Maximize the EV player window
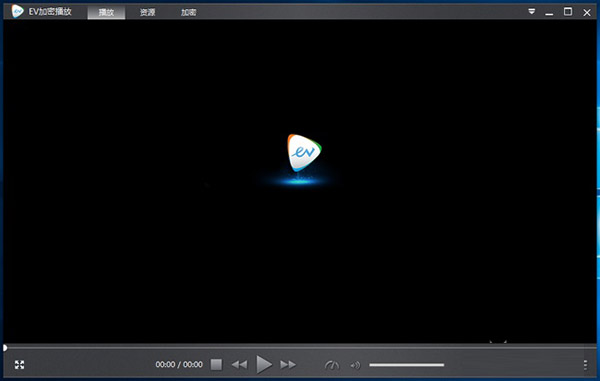Viewport: 600px width, 381px height. [x=568, y=11]
